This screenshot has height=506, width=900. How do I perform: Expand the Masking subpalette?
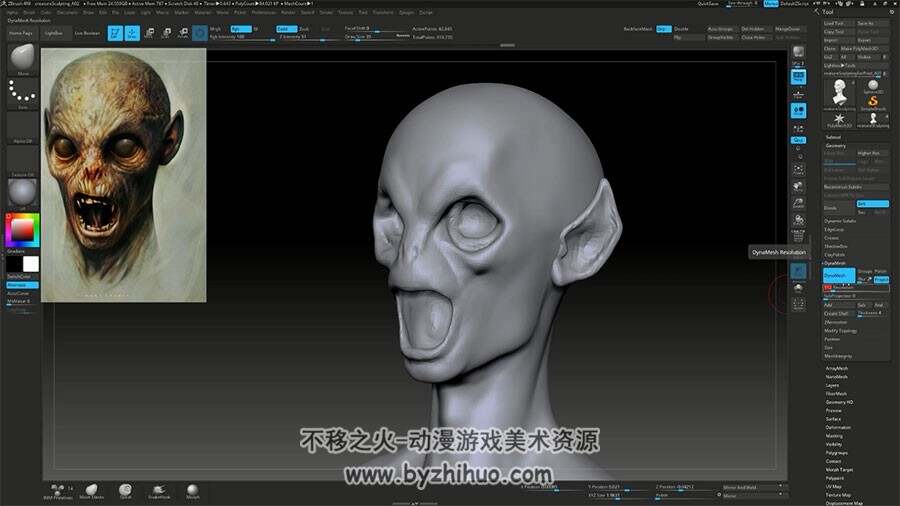point(834,436)
